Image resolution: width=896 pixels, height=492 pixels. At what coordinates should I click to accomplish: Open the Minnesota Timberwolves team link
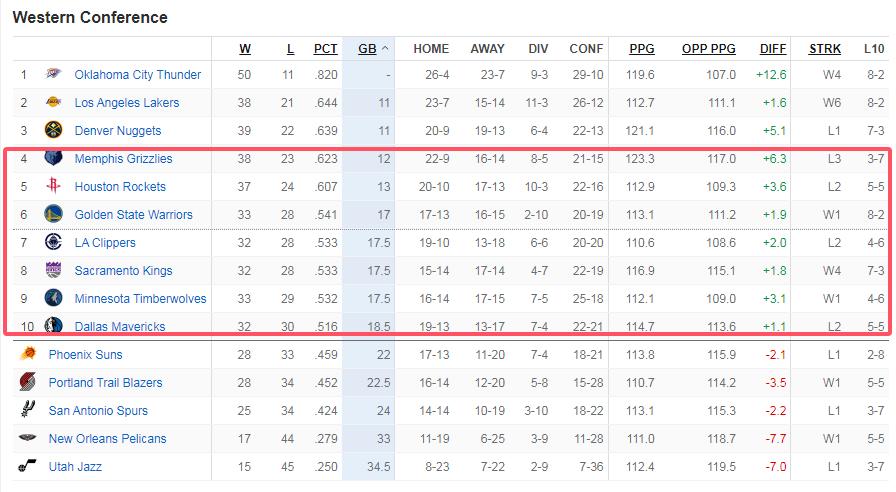[x=140, y=299]
